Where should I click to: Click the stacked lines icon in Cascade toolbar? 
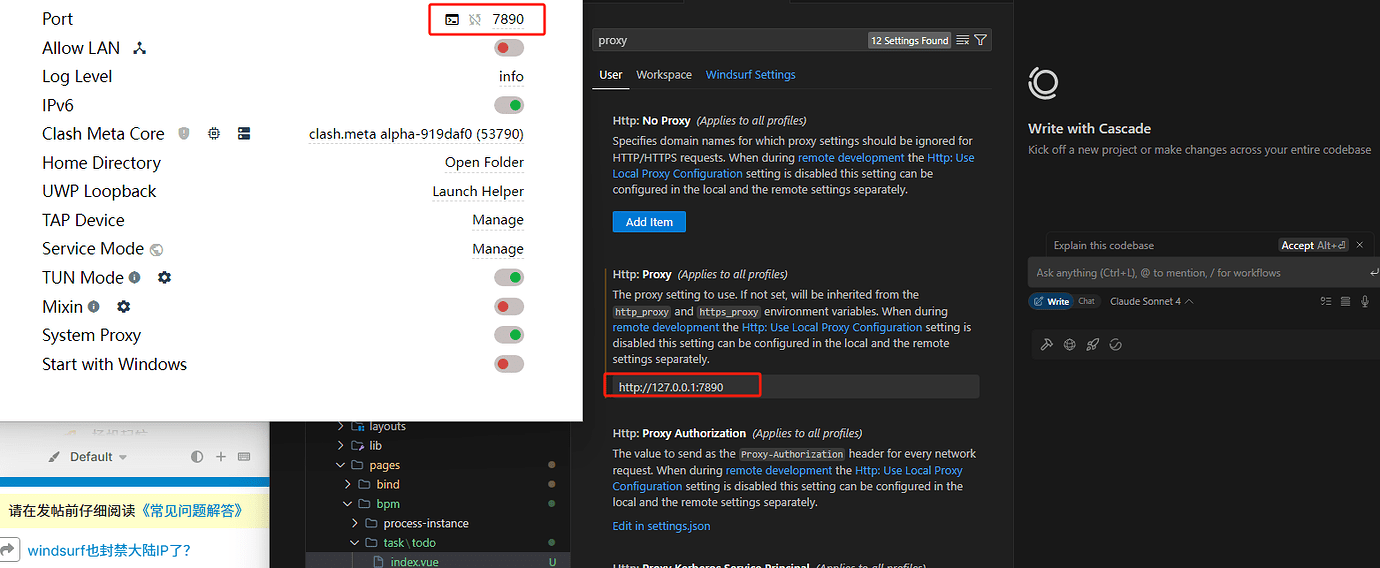[x=1346, y=301]
